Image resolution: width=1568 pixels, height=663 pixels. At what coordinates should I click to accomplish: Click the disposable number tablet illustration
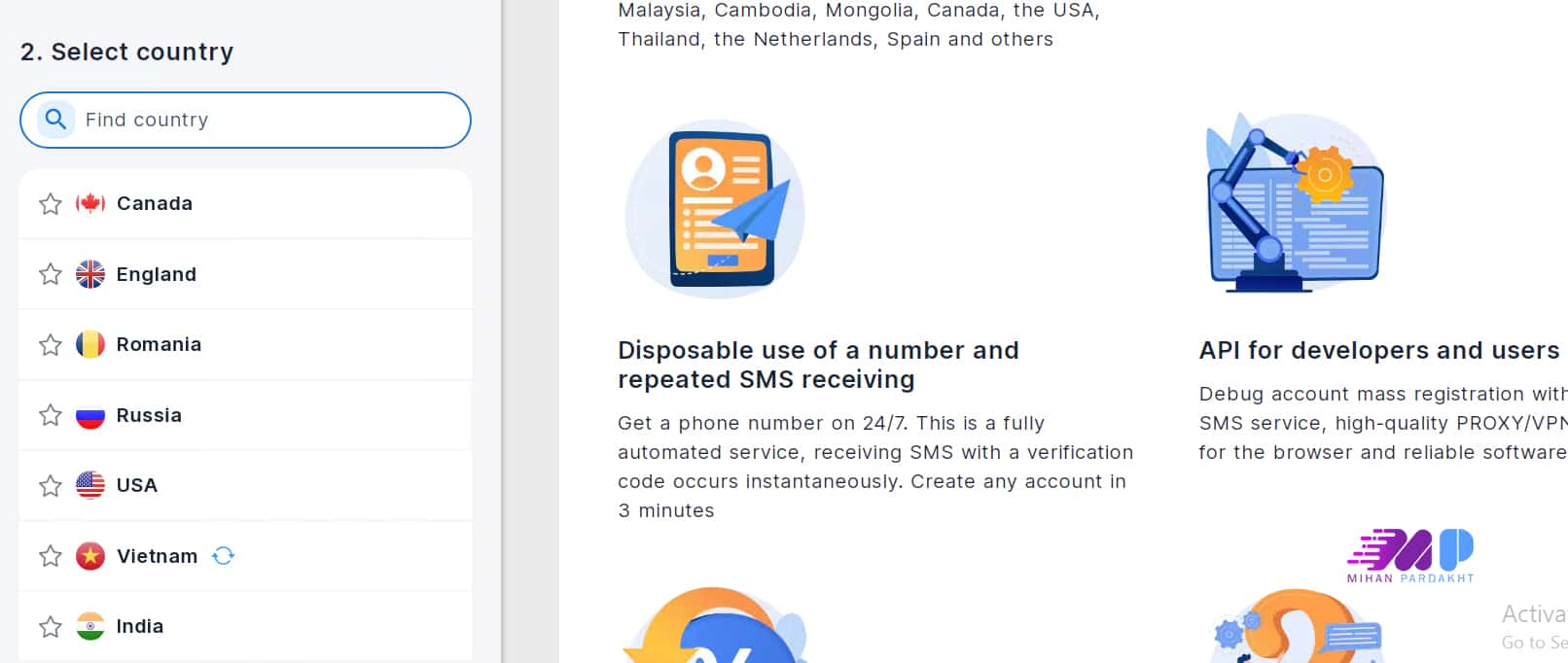pos(715,209)
